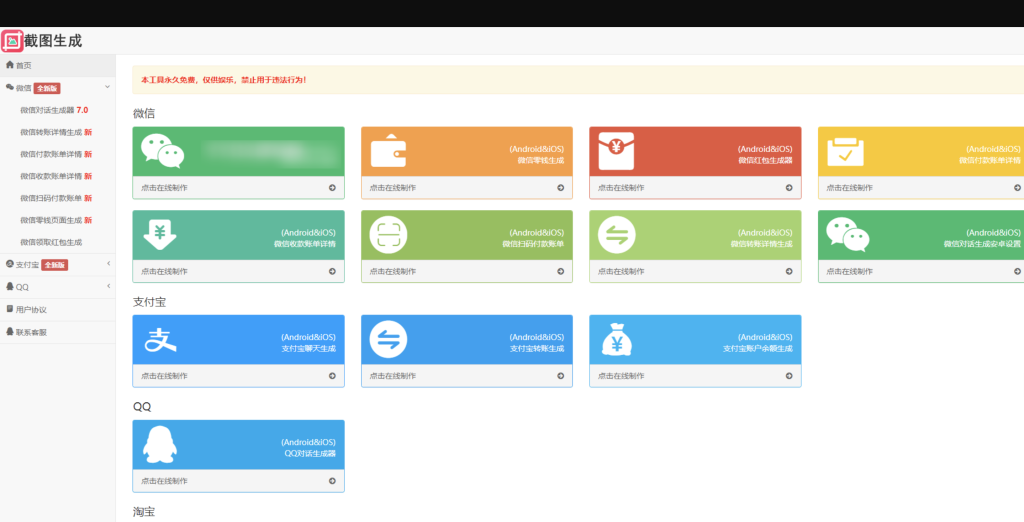Click the red envelope icon for 微信红包生成器
This screenshot has width=1024, height=522.
pyautogui.click(x=616, y=152)
